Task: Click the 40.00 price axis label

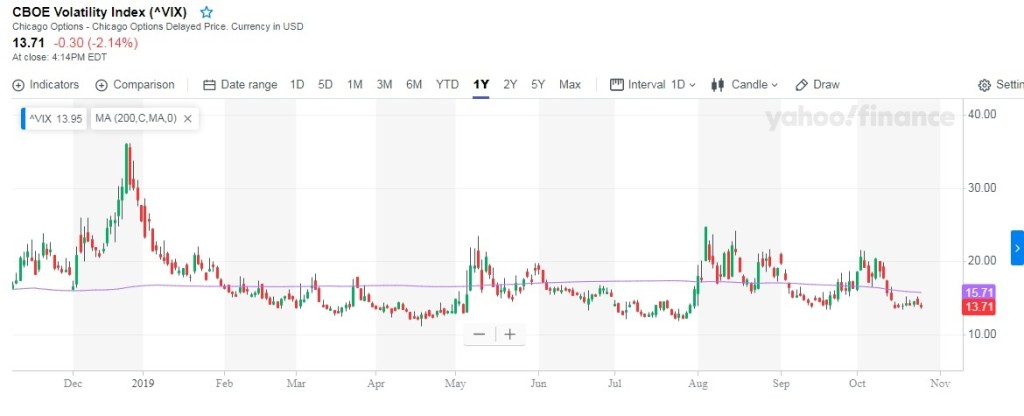Action: tap(982, 114)
